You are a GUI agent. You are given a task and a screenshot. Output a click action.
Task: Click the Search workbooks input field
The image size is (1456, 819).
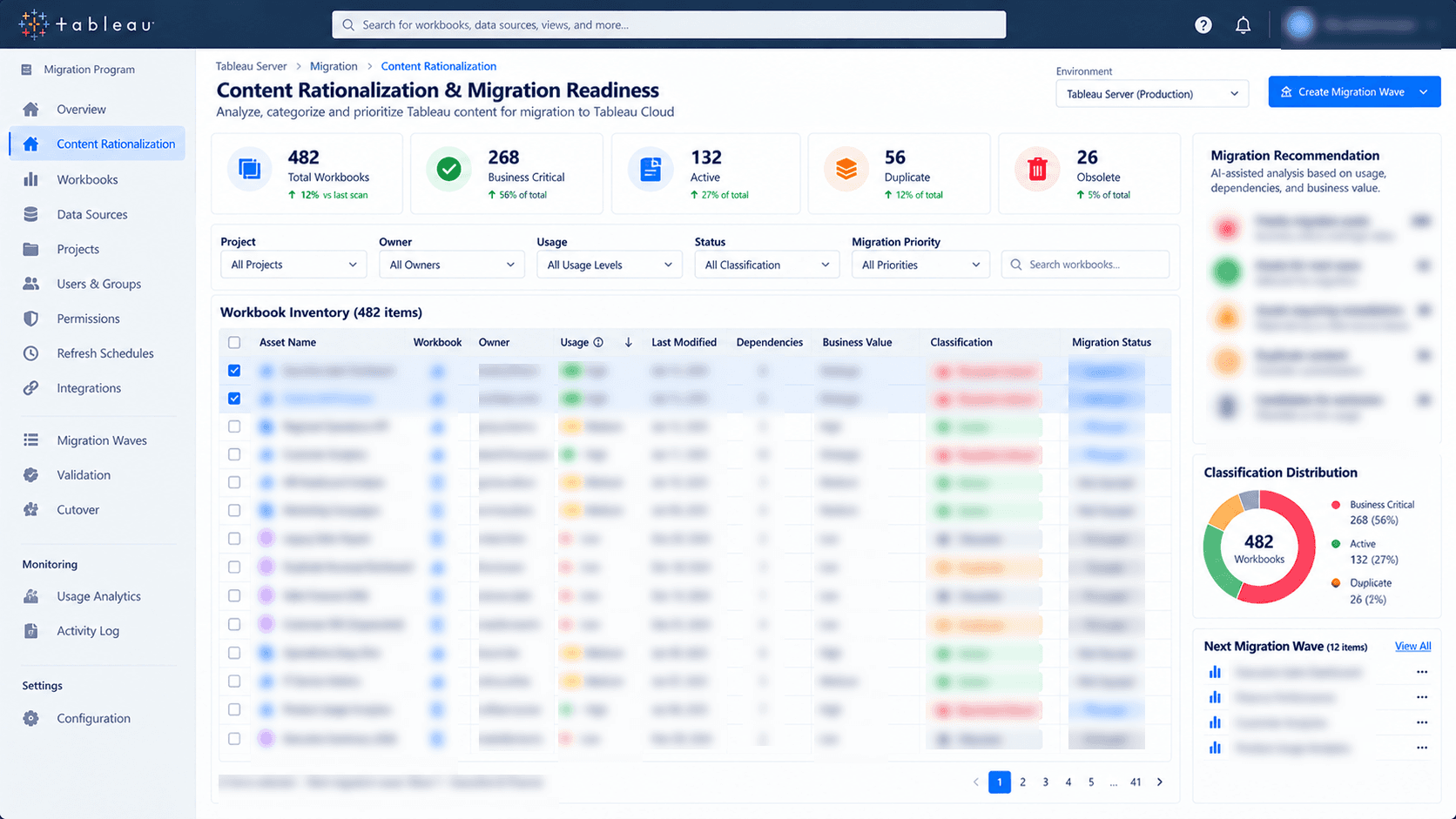pos(1085,265)
